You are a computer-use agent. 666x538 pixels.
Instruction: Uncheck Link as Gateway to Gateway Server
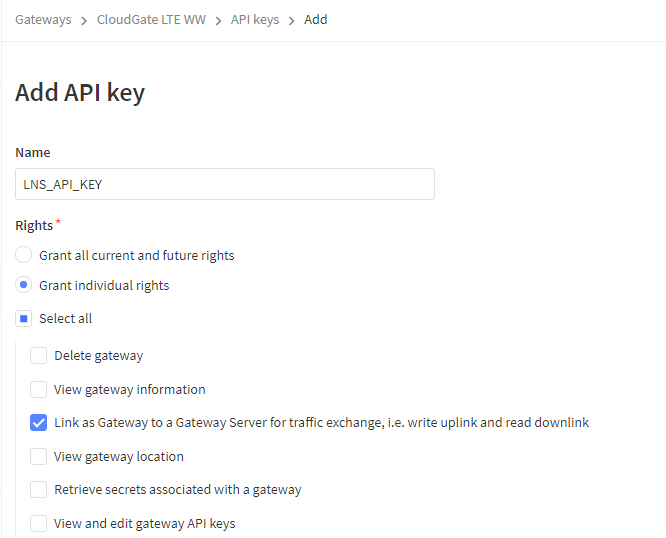pyautogui.click(x=38, y=423)
